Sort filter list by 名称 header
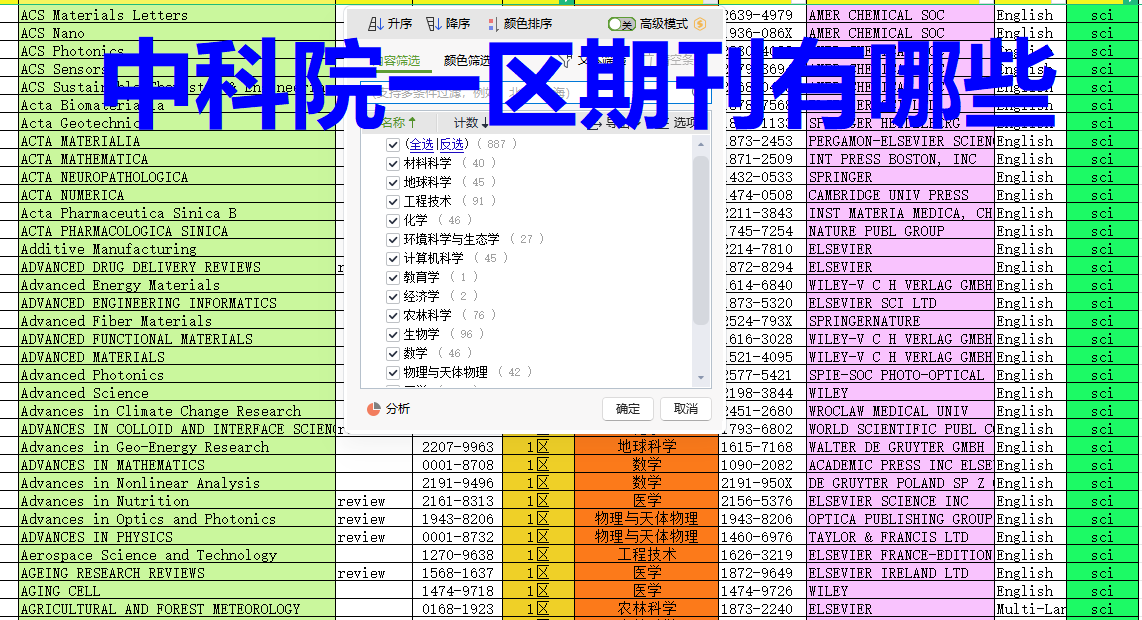The image size is (1142, 620). 398,122
